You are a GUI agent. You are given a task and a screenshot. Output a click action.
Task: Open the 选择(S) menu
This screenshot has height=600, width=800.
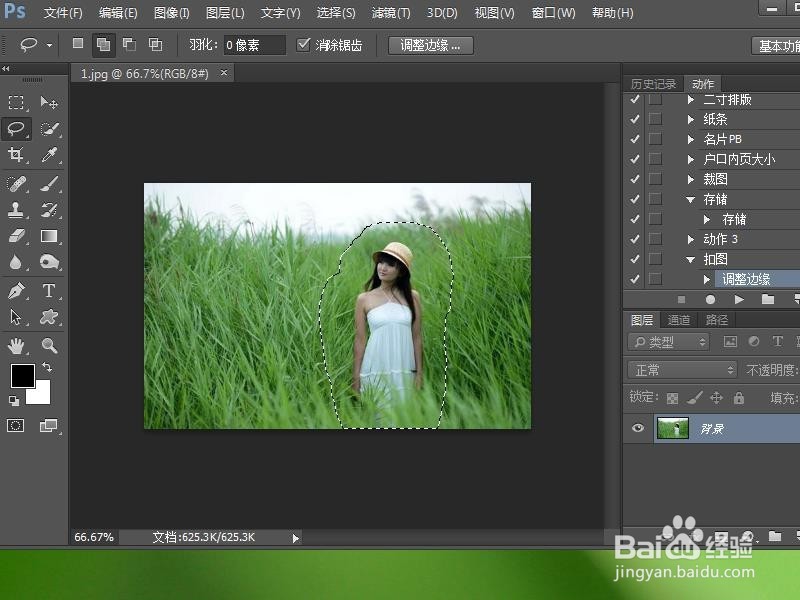(x=336, y=12)
